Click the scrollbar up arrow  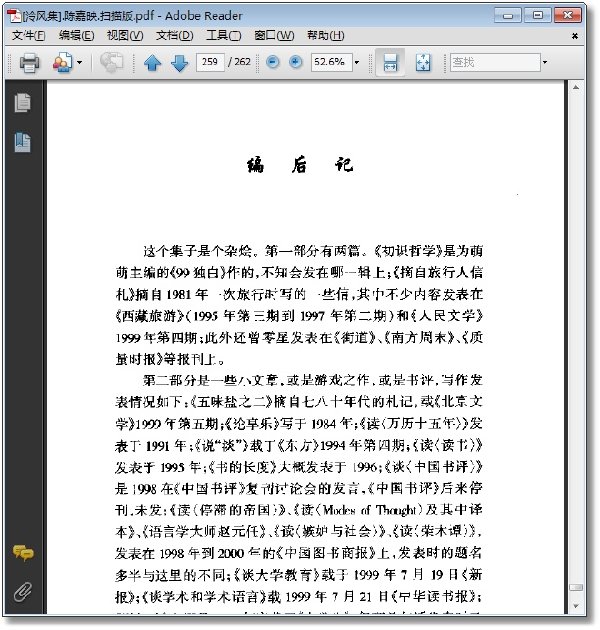pyautogui.click(x=576, y=87)
